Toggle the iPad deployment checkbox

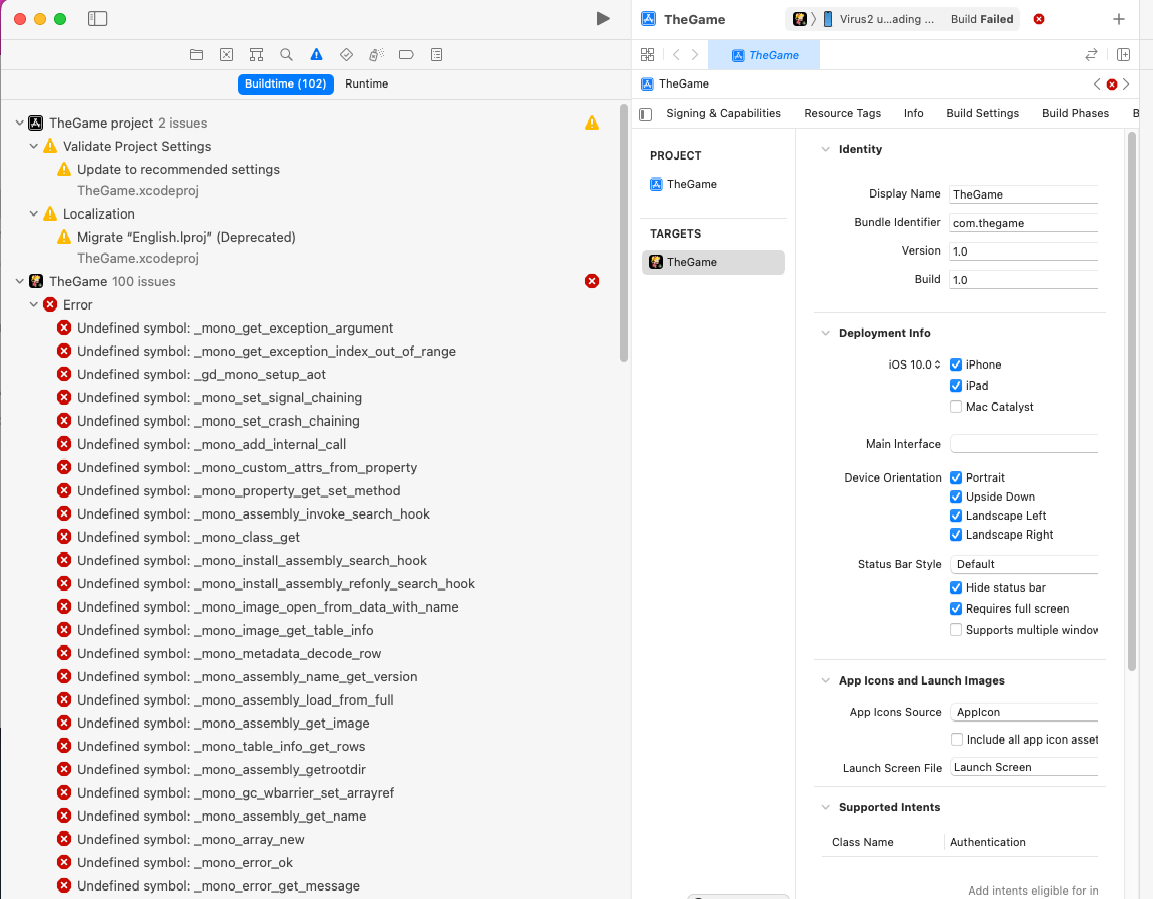(956, 385)
